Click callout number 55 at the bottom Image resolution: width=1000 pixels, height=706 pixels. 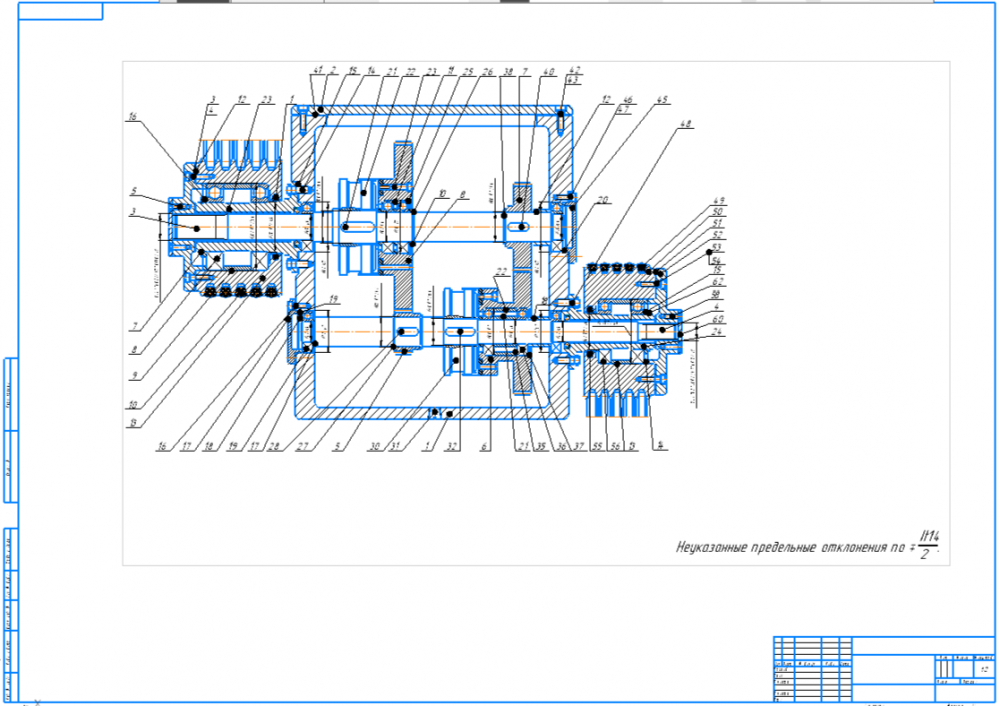click(x=595, y=447)
